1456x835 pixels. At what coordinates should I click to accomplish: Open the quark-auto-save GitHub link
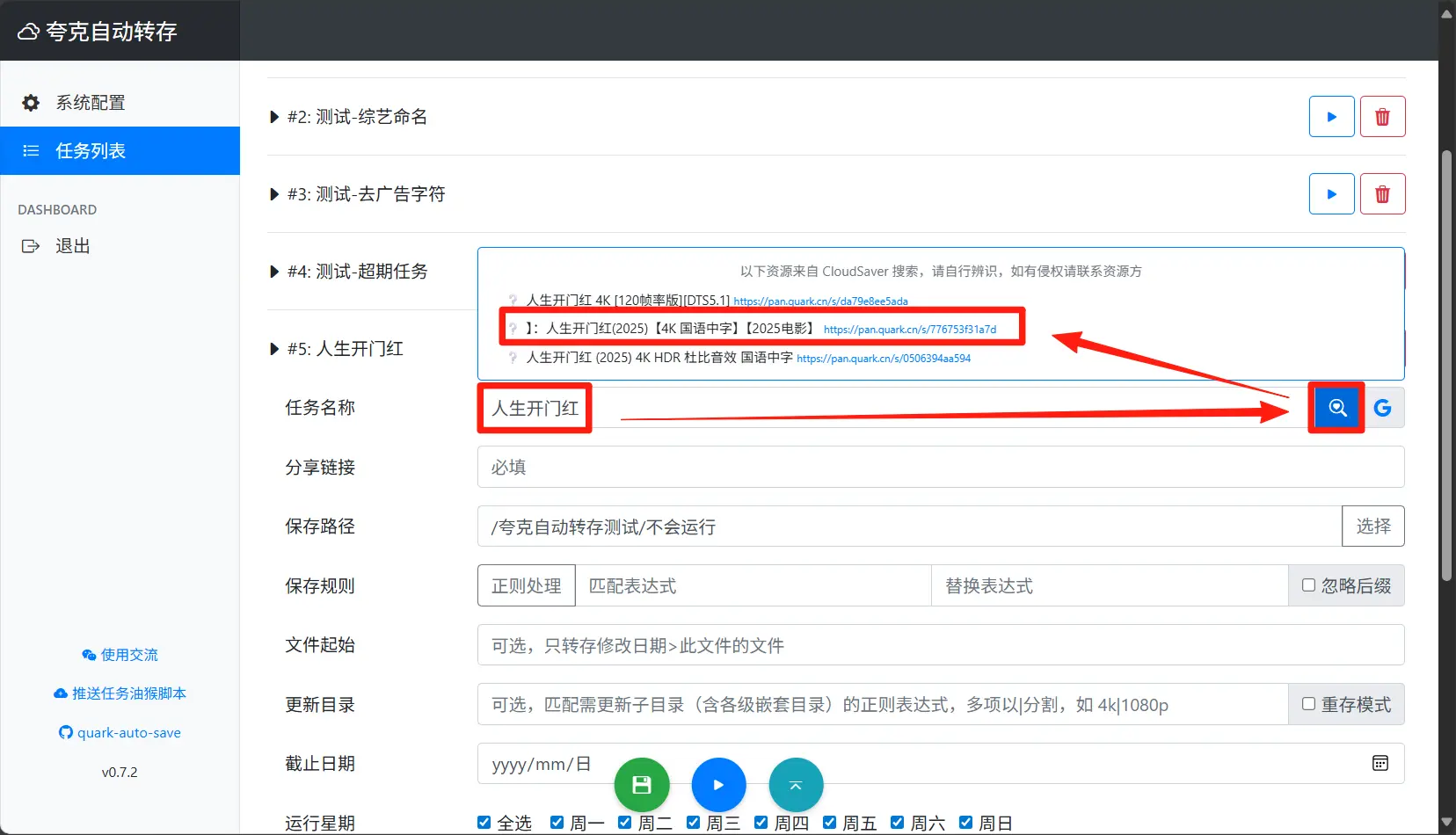128,733
